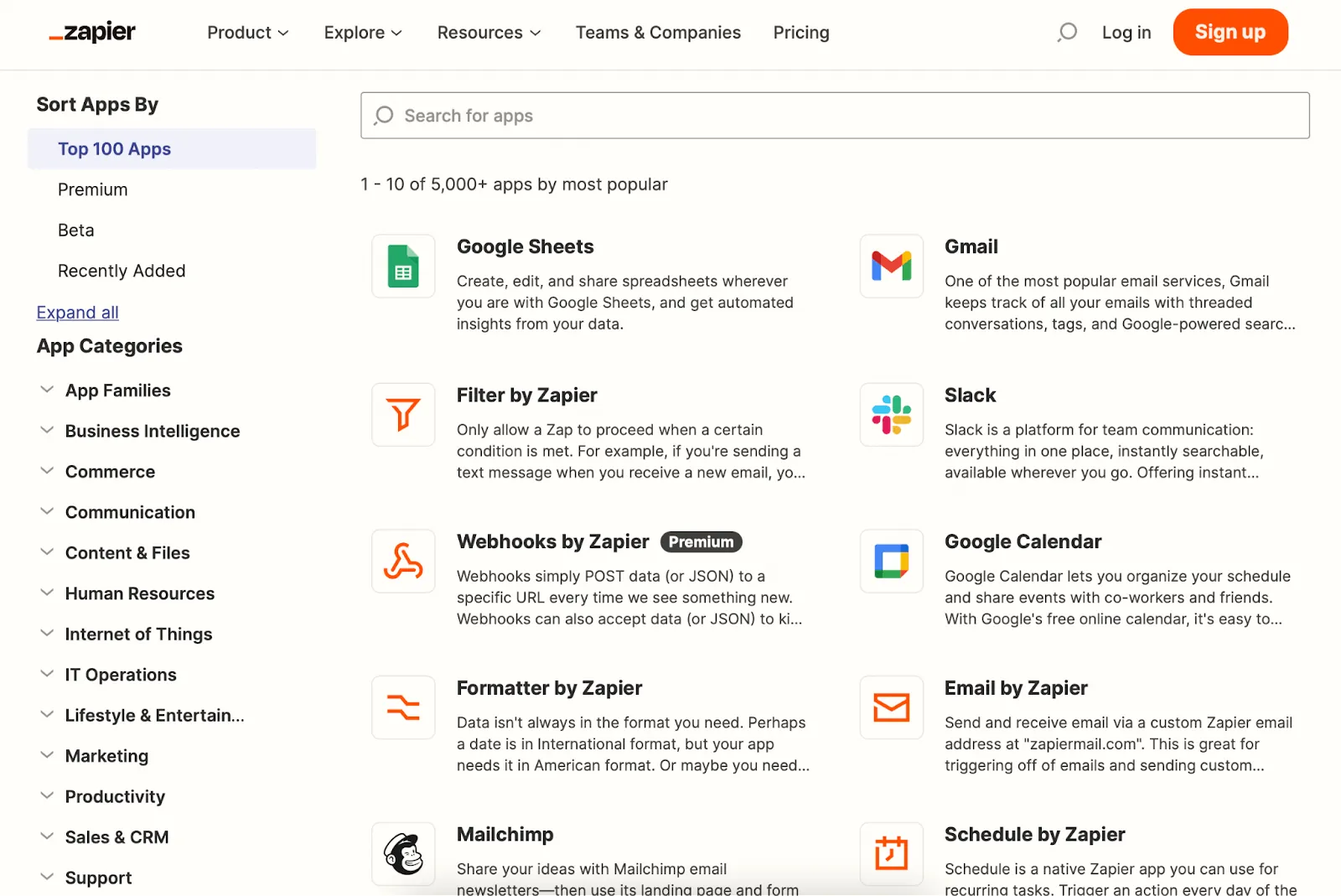Filter apps by Beta status
The height and width of the screenshot is (896, 1341).
[75, 230]
